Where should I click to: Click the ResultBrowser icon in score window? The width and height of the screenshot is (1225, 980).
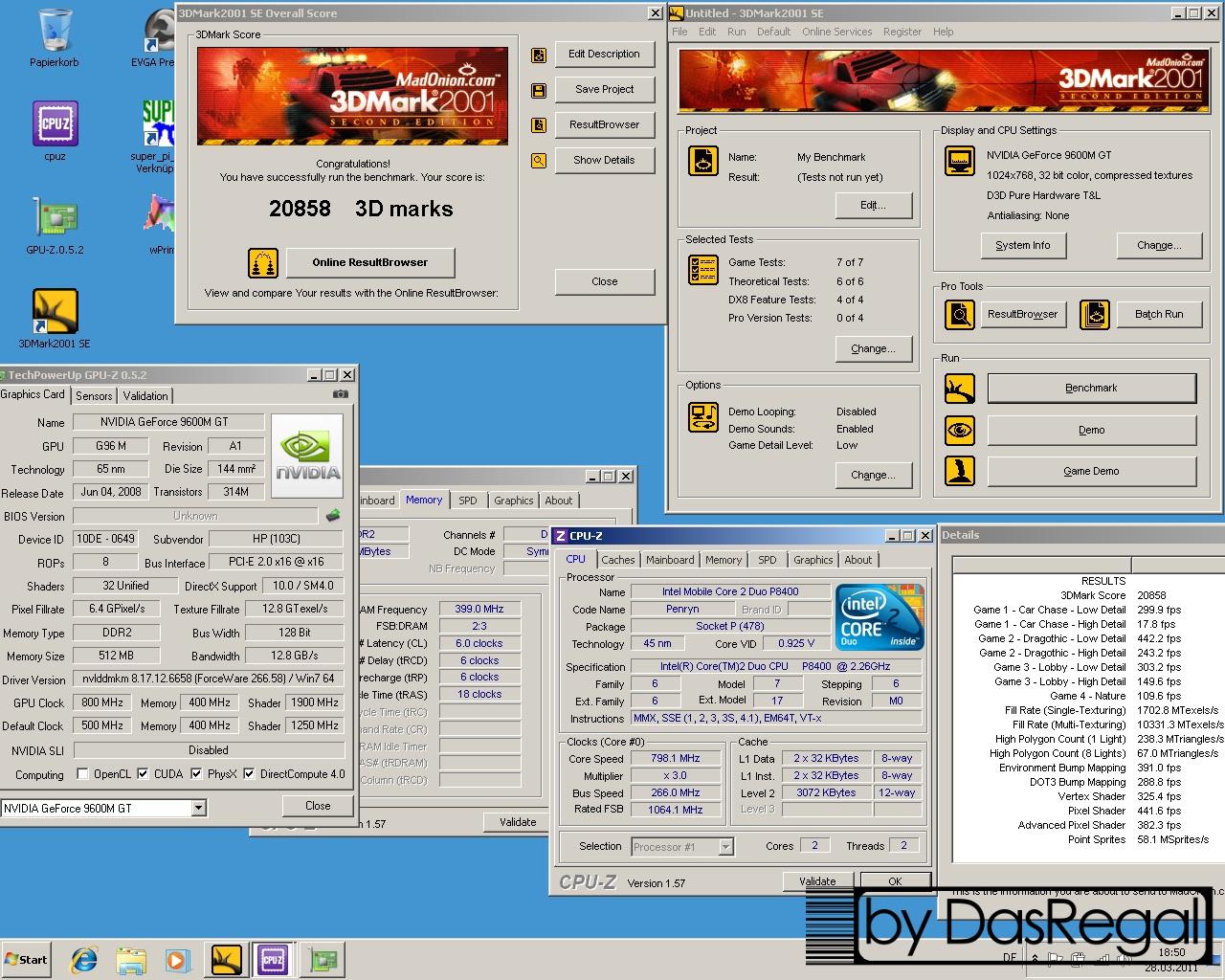pyautogui.click(x=539, y=125)
